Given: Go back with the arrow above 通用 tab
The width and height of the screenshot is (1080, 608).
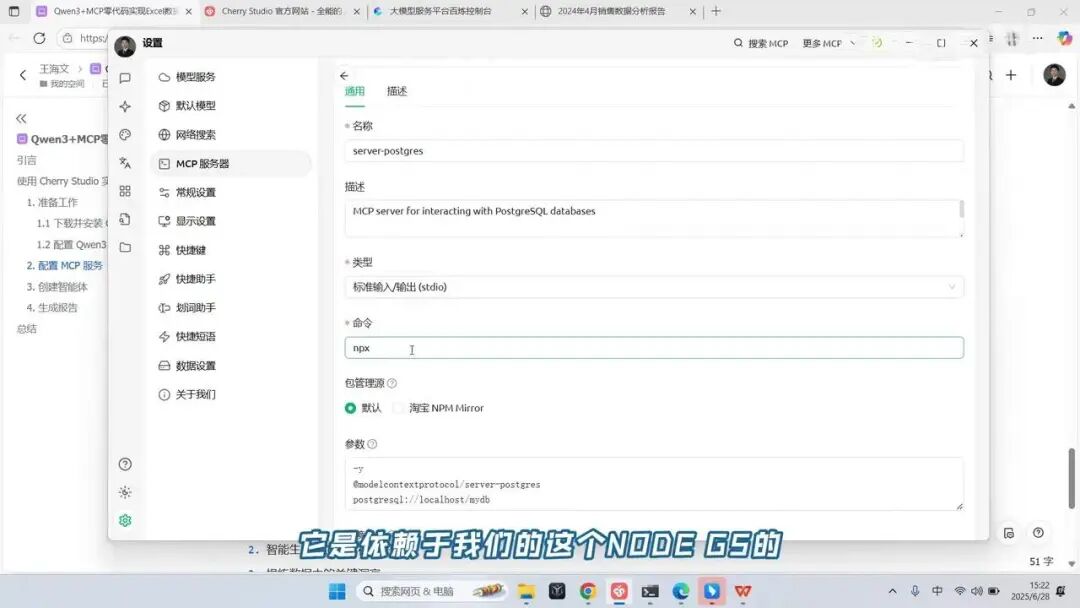Looking at the screenshot, I should pos(344,76).
